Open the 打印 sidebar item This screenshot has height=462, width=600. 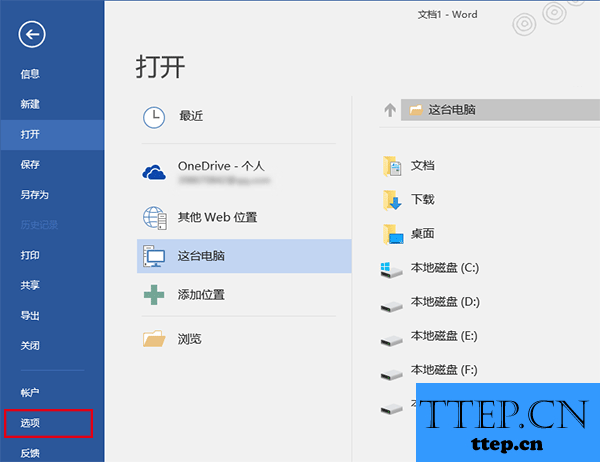30,255
